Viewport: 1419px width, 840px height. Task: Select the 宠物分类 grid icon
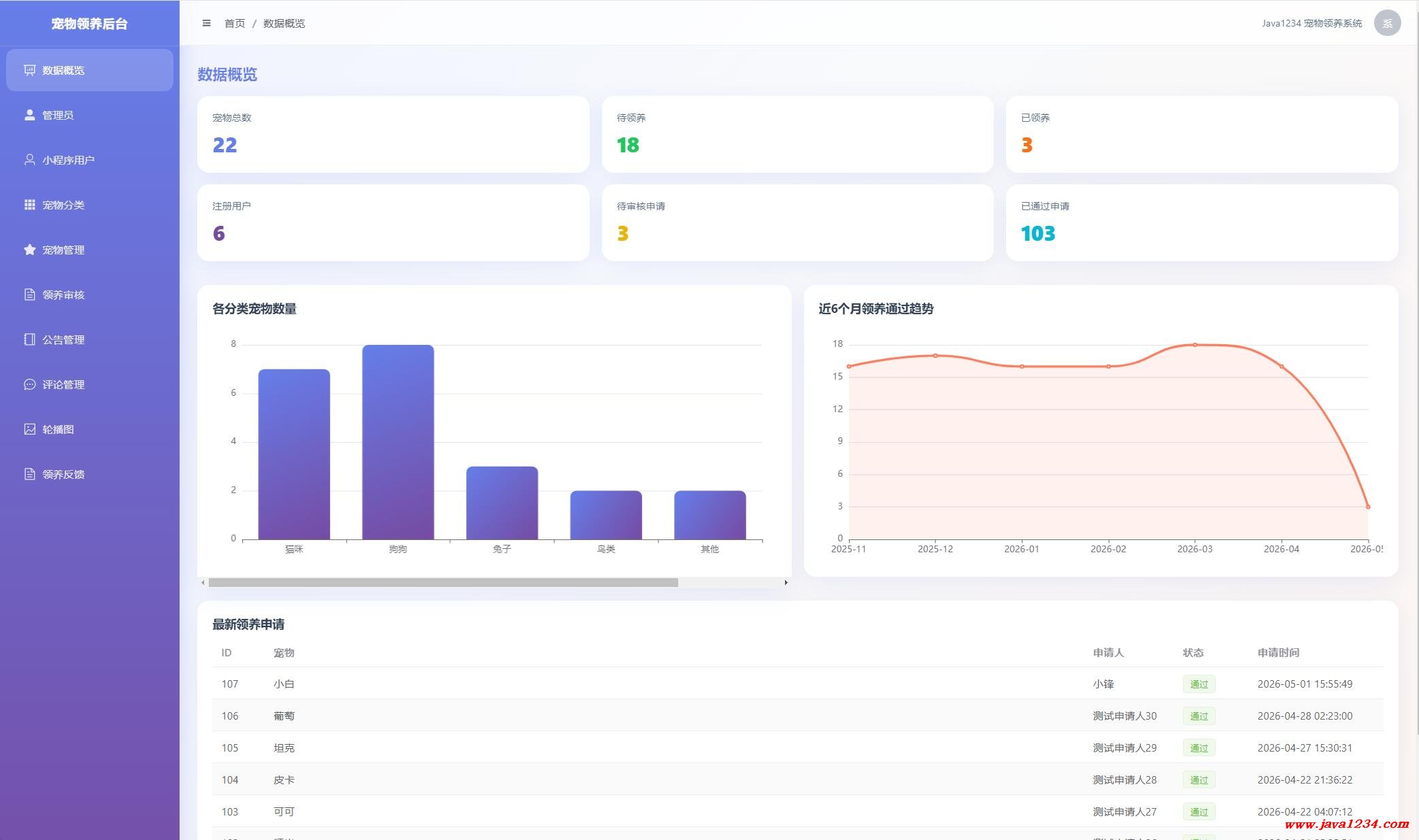[x=29, y=205]
